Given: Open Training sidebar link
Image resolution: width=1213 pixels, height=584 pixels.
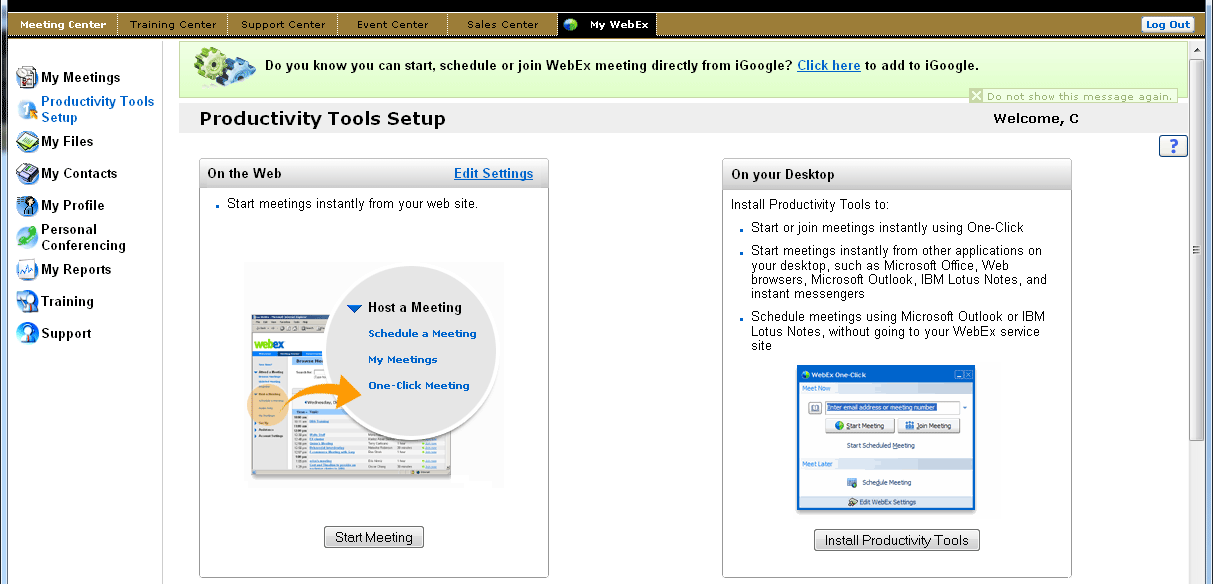Looking at the screenshot, I should pos(67,301).
